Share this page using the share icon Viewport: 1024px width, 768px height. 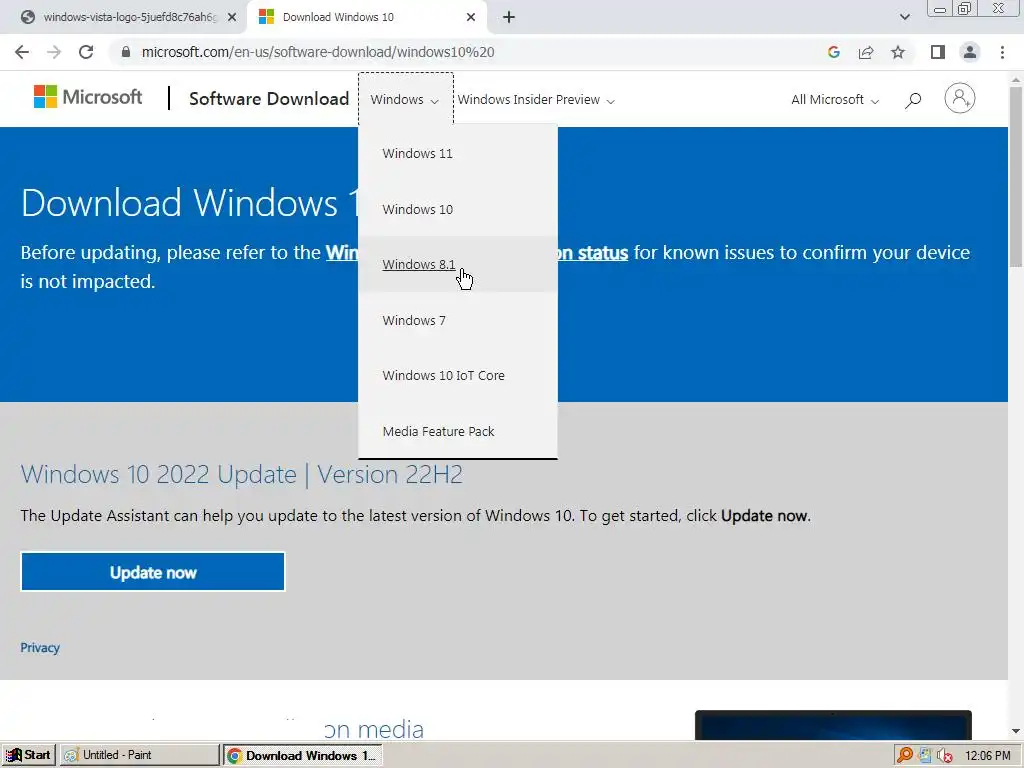(x=866, y=52)
